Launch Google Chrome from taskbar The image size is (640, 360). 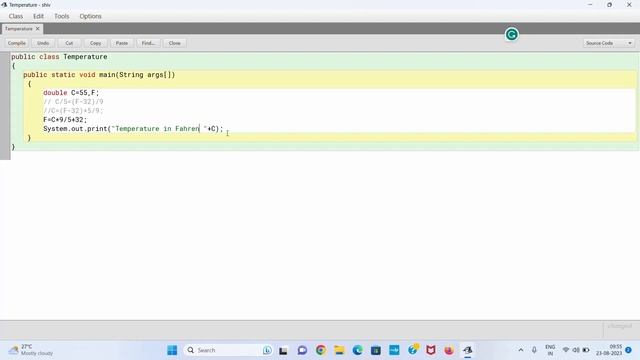pyautogui.click(x=321, y=350)
